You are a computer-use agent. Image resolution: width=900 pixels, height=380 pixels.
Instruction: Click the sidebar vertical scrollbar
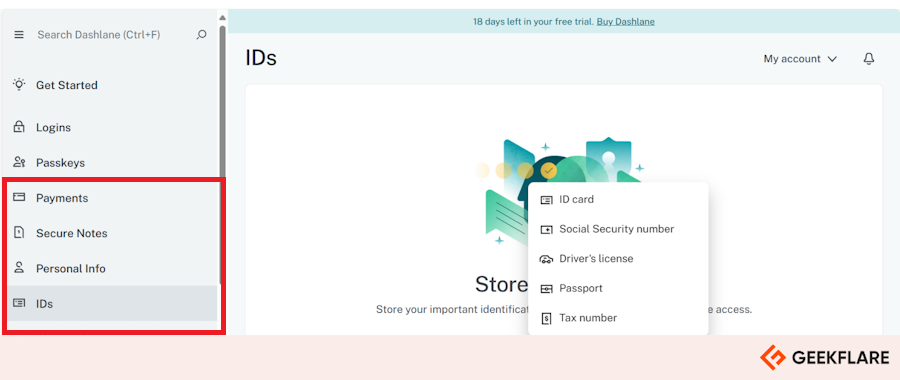tap(223, 155)
